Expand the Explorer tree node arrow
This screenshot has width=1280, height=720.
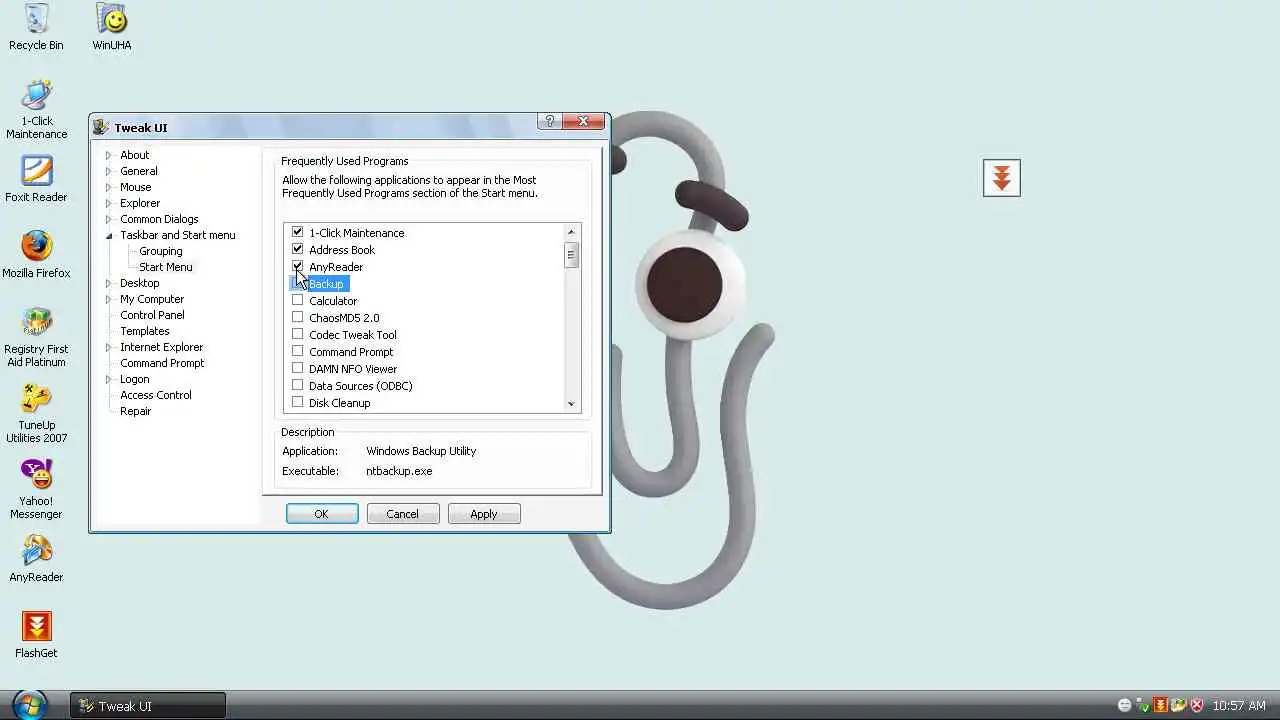[x=109, y=203]
